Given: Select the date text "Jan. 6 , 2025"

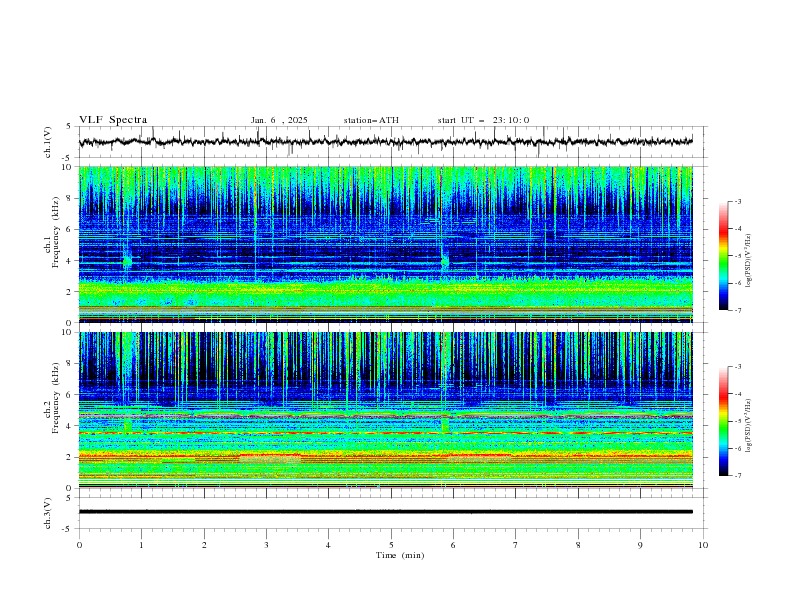Looking at the screenshot, I should pyautogui.click(x=279, y=120).
